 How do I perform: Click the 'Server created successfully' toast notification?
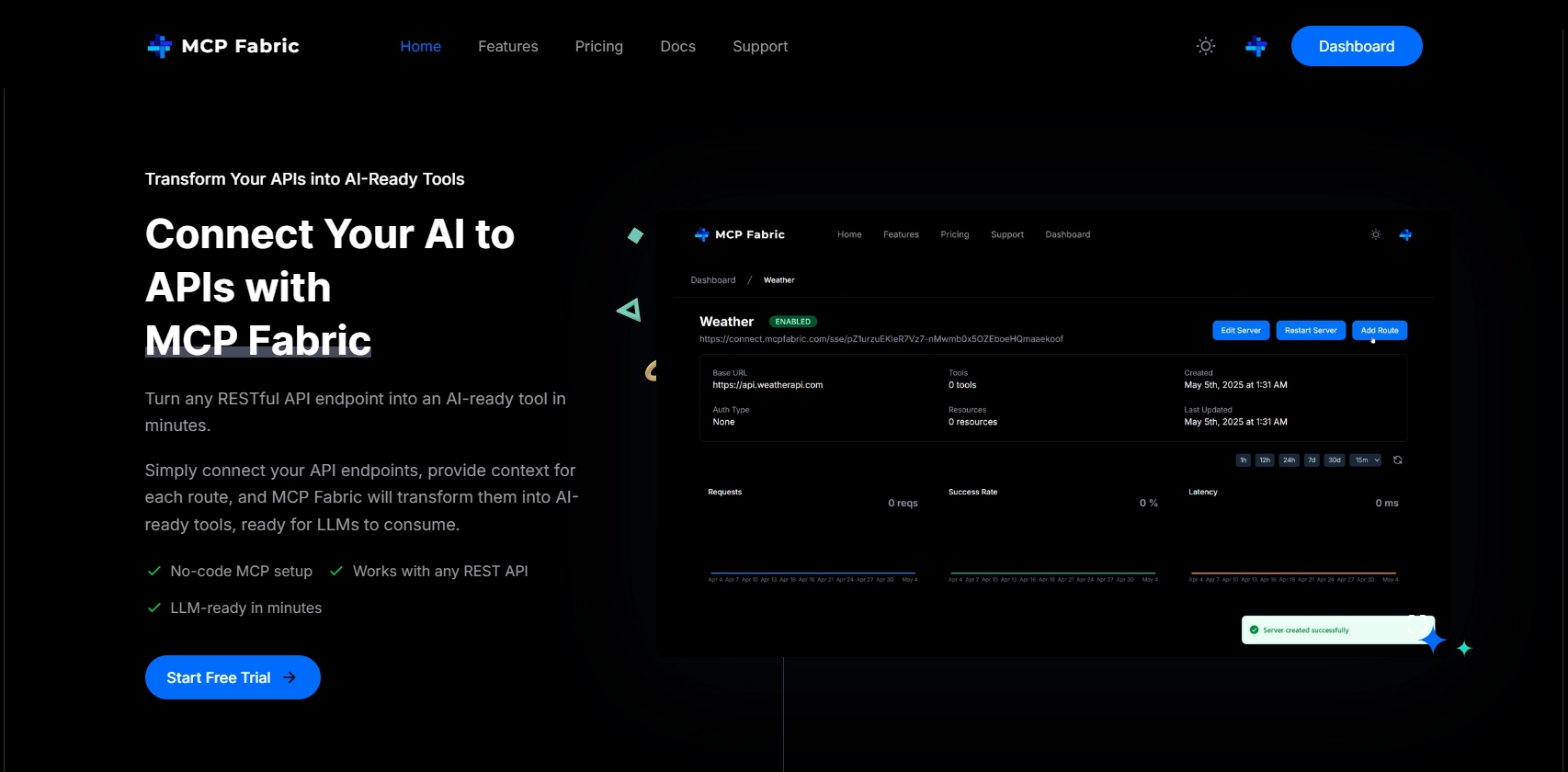[x=1337, y=630]
